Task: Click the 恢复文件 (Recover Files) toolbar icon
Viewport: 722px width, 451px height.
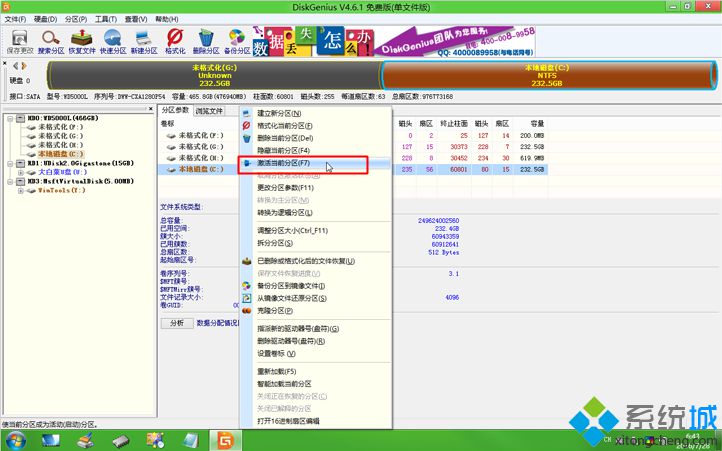Action: (82, 42)
